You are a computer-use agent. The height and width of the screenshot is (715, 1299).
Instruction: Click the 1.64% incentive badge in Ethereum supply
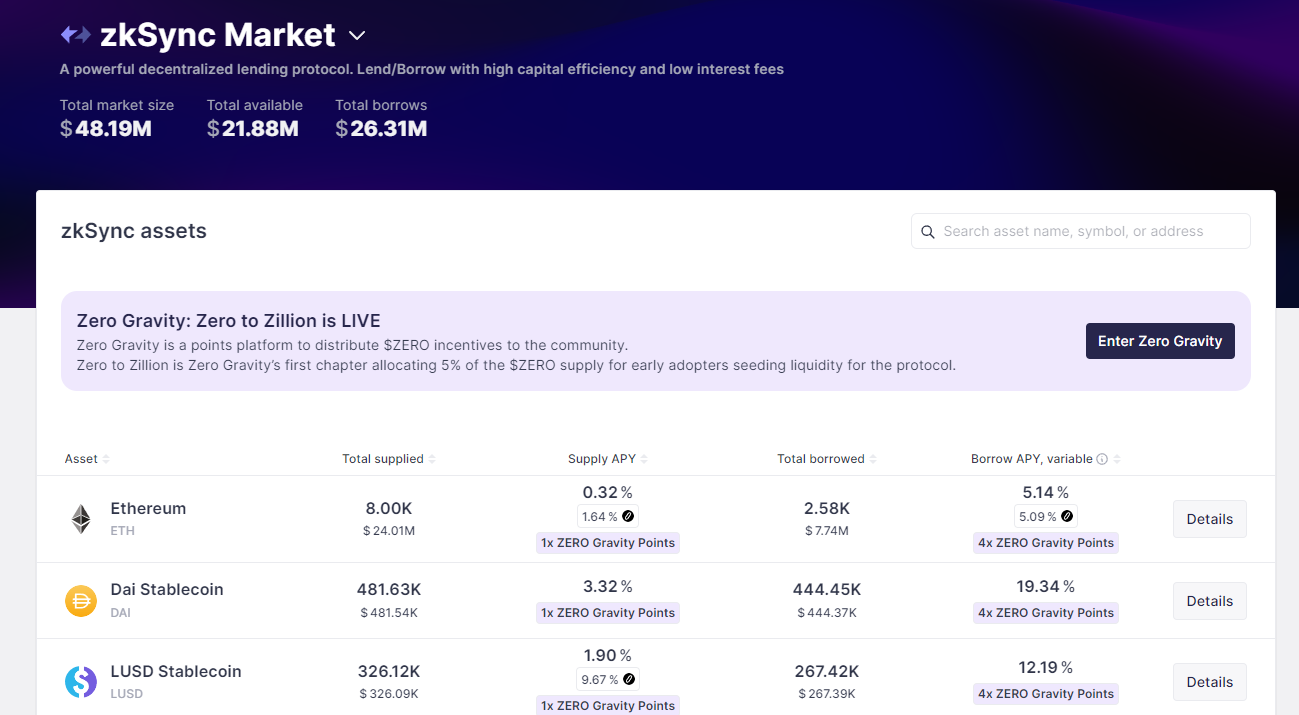coord(608,517)
